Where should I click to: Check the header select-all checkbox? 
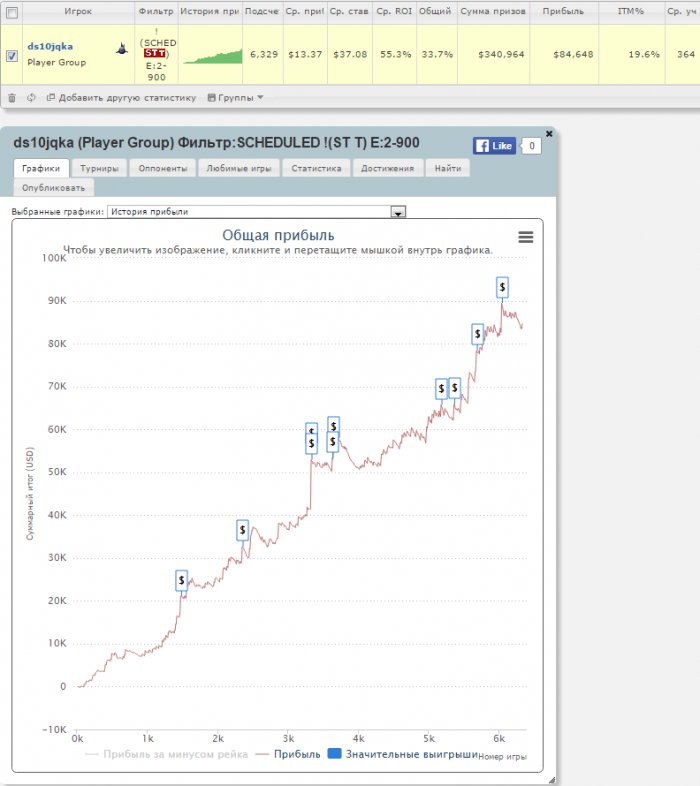pyautogui.click(x=12, y=13)
